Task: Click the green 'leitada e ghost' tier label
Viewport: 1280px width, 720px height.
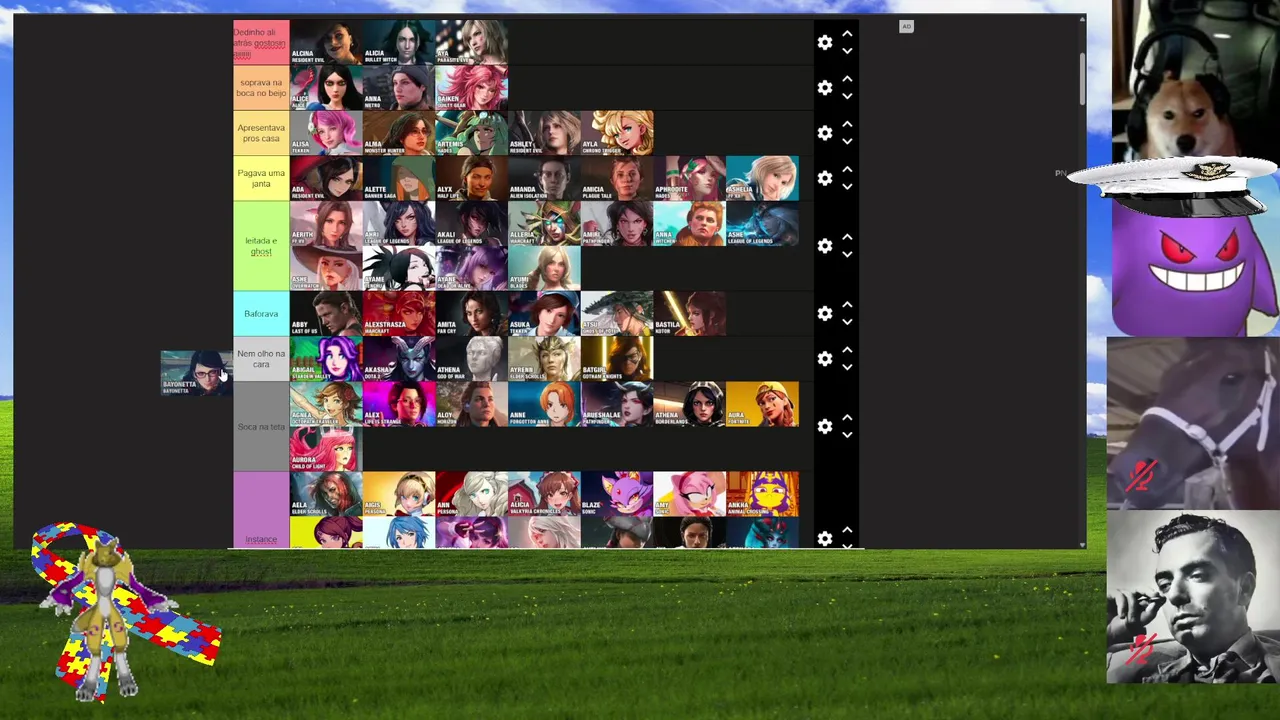Action: tap(261, 246)
